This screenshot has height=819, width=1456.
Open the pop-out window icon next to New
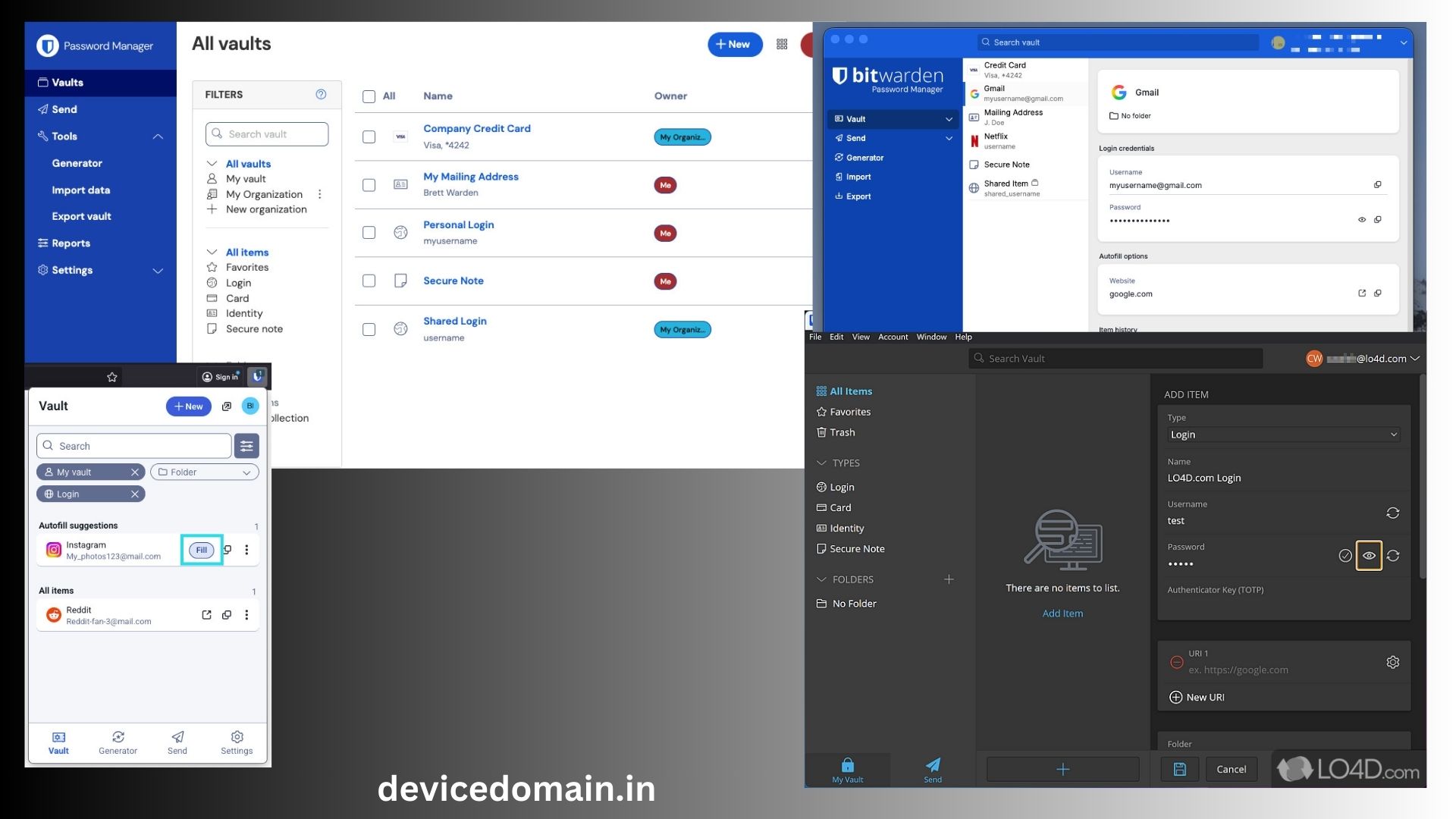227,406
